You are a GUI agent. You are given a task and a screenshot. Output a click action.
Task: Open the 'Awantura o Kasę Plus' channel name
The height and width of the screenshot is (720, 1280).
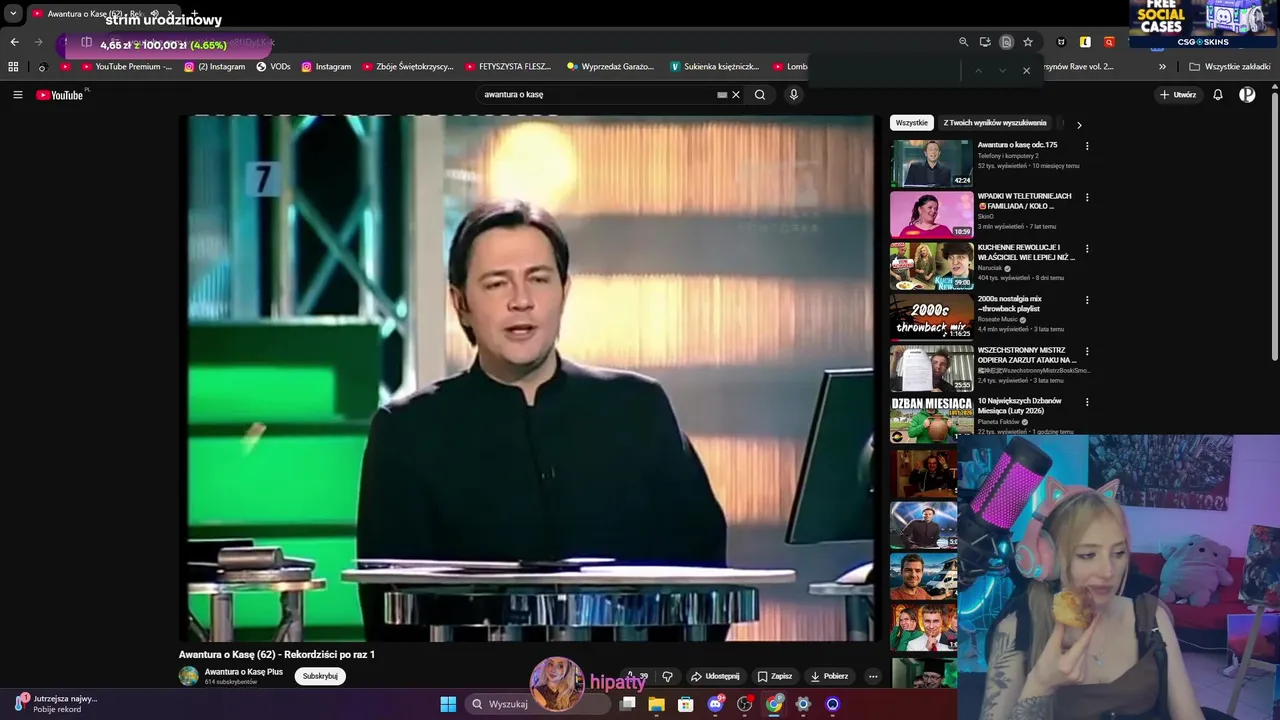[244, 672]
